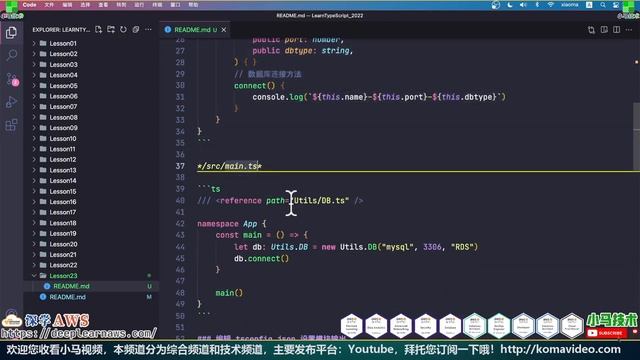Open the root README.md marked M
This screenshot has width=640, height=360.
point(92,297)
